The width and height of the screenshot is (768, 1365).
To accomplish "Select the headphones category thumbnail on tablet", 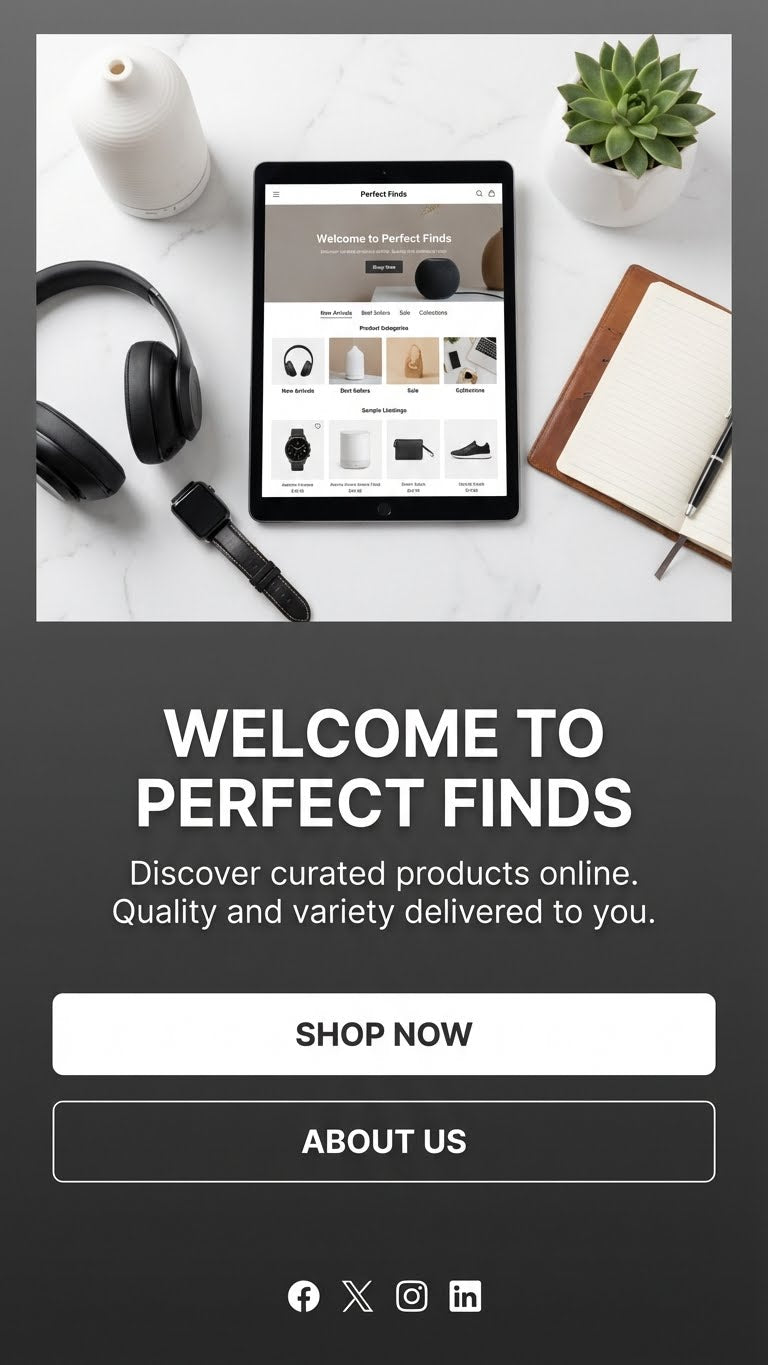I will coord(298,361).
